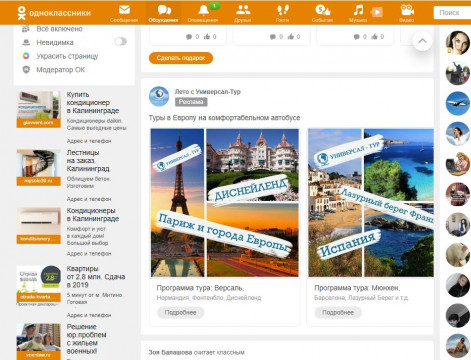Open Решение юр.проблем с жильем военных ad
Screen dimensions: 471x360
click(87, 339)
